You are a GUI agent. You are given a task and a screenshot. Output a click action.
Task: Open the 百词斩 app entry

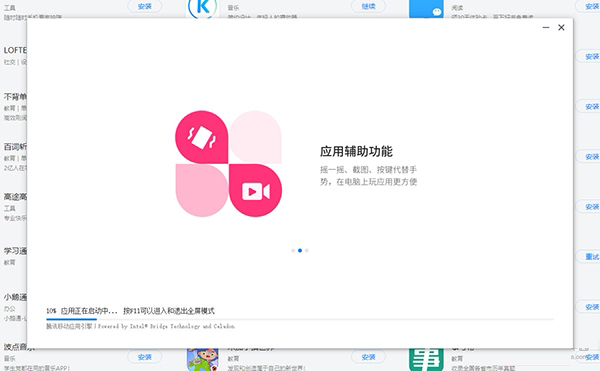click(15, 147)
